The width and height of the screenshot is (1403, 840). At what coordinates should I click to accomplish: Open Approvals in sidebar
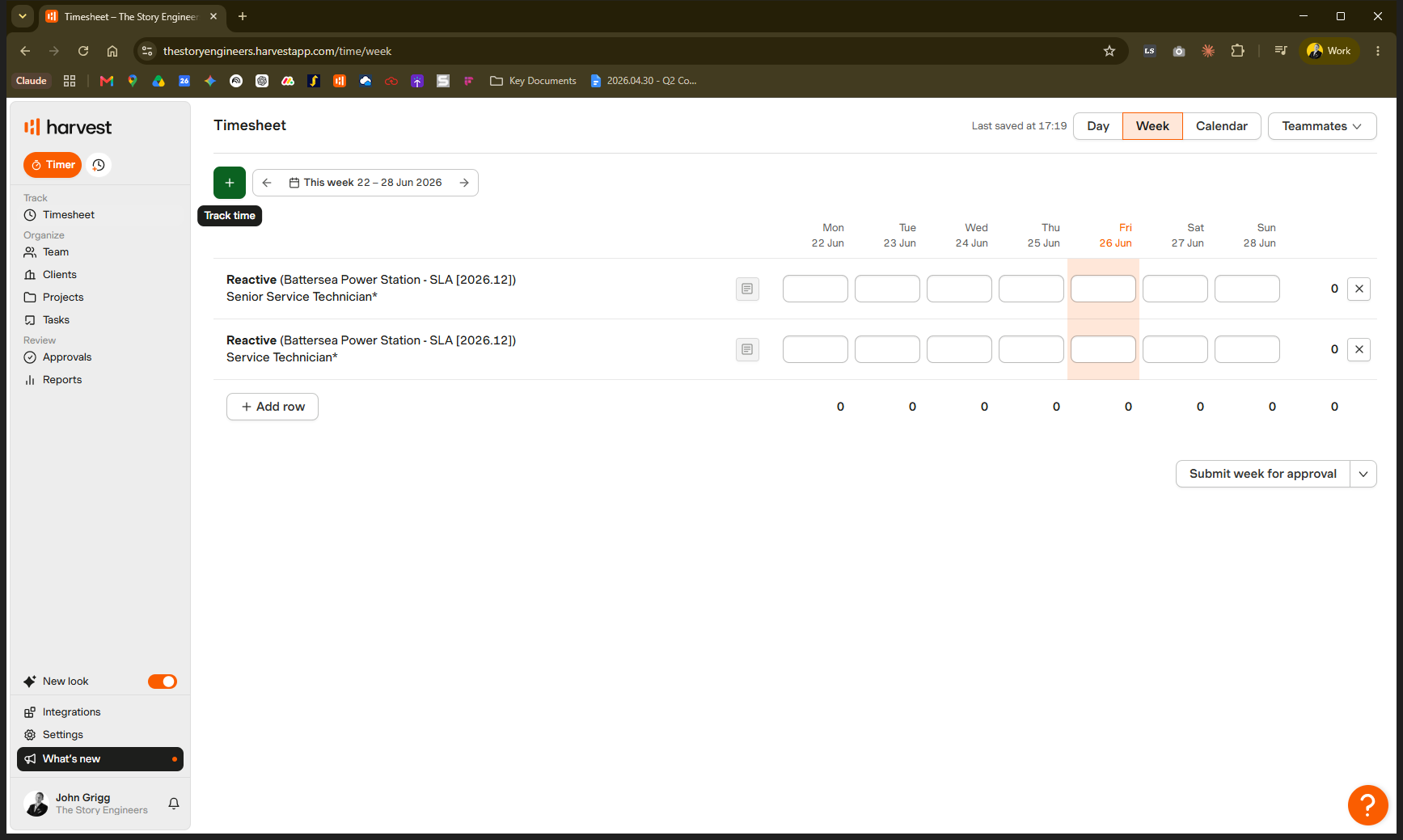[67, 357]
